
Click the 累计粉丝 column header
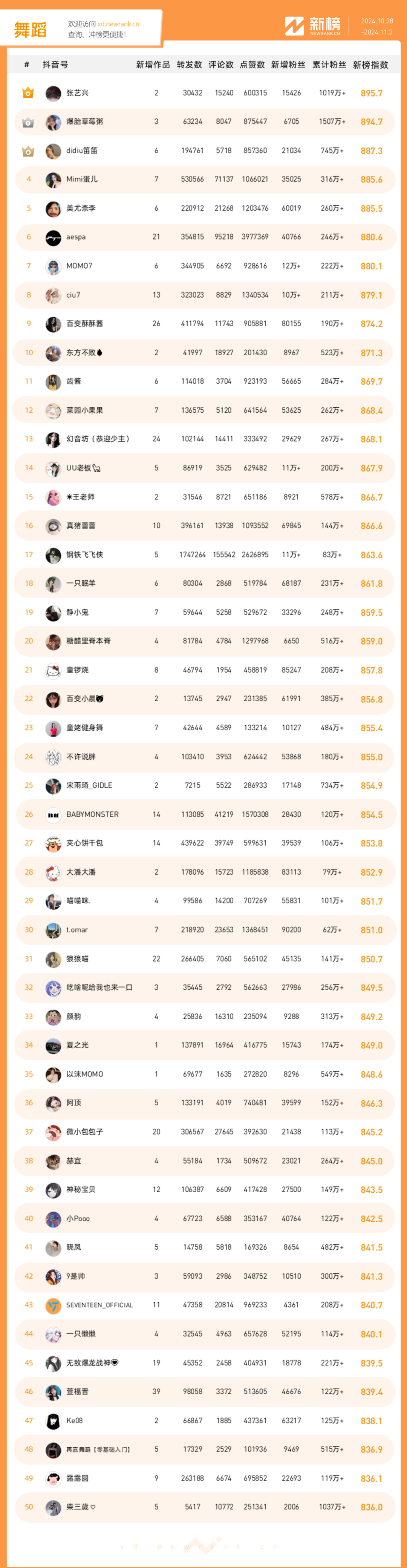[x=329, y=65]
